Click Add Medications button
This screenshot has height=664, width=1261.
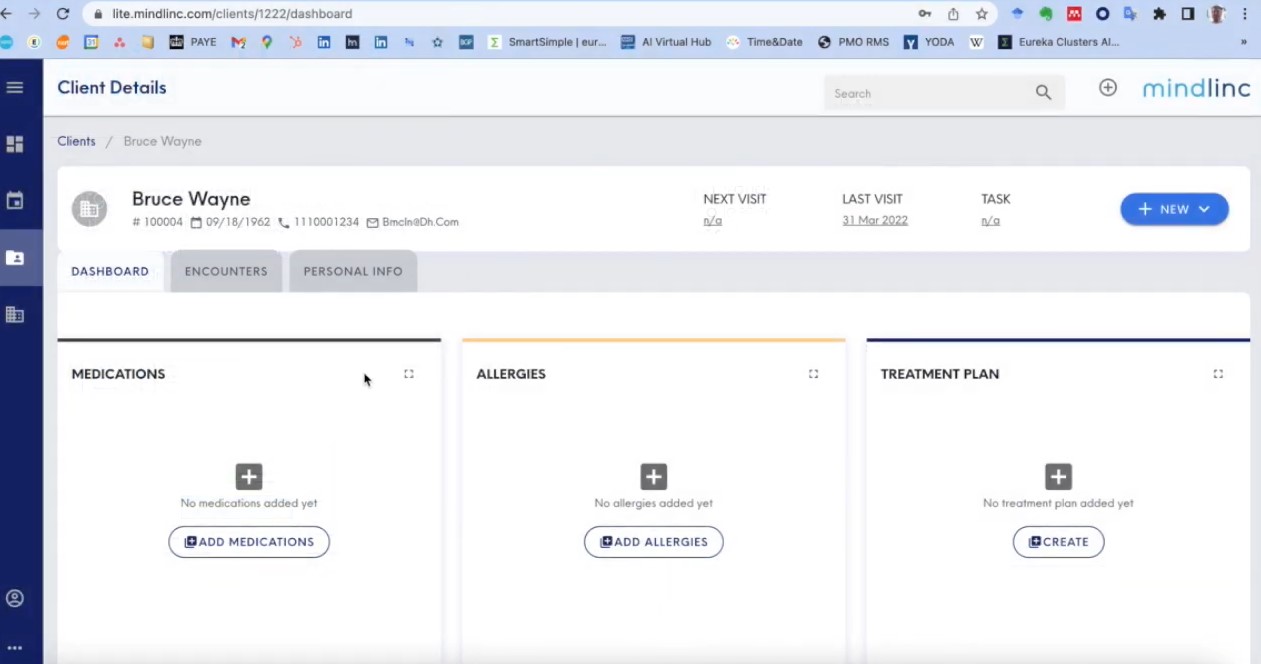(248, 541)
